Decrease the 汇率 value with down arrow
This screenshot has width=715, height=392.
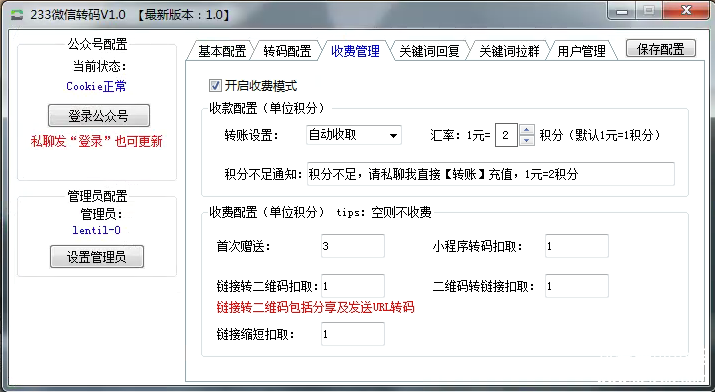pos(527,140)
